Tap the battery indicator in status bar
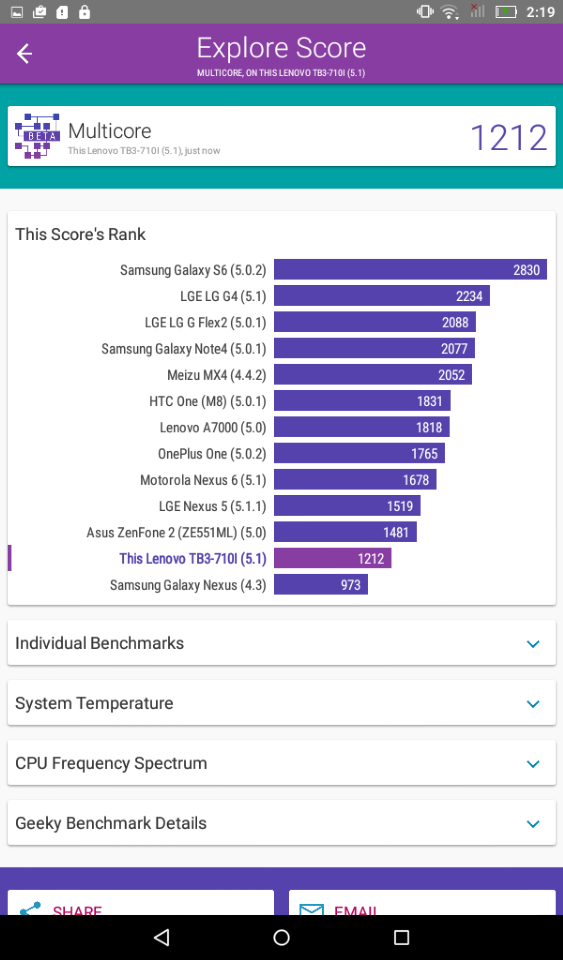Viewport: 563px width, 960px height. tap(505, 12)
